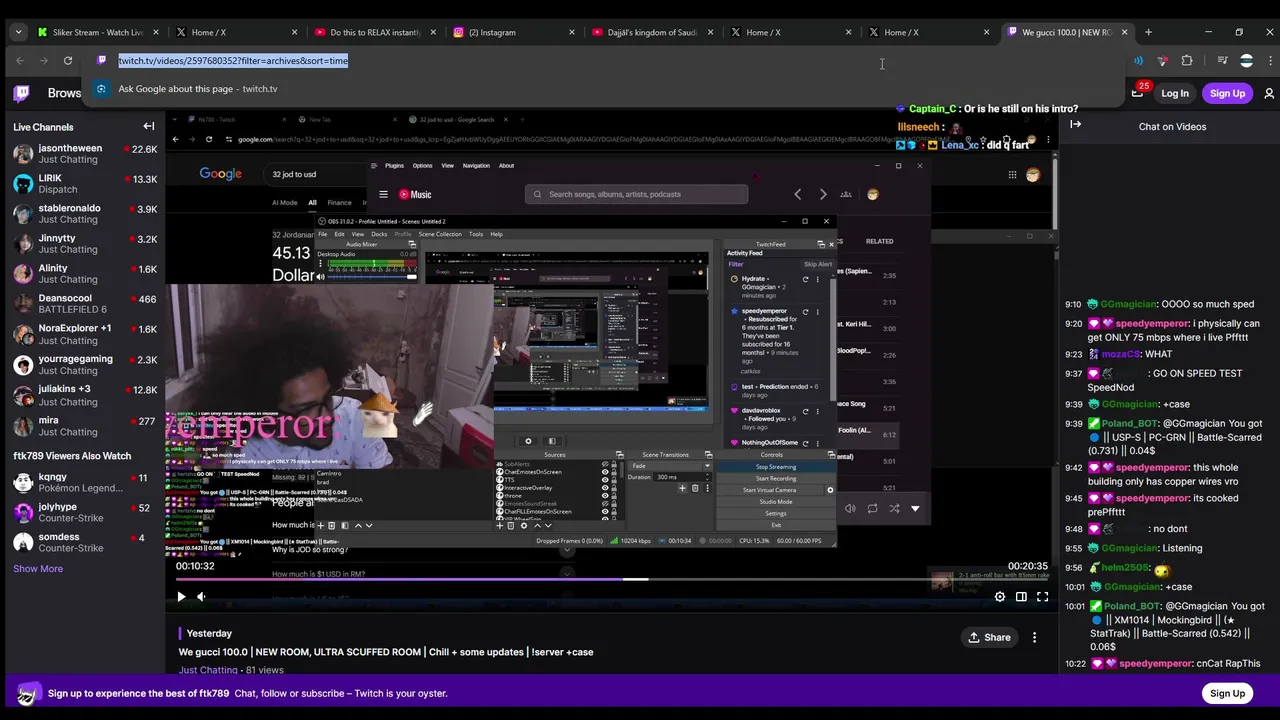Jump to chat timestamp 10:22

[1075, 663]
